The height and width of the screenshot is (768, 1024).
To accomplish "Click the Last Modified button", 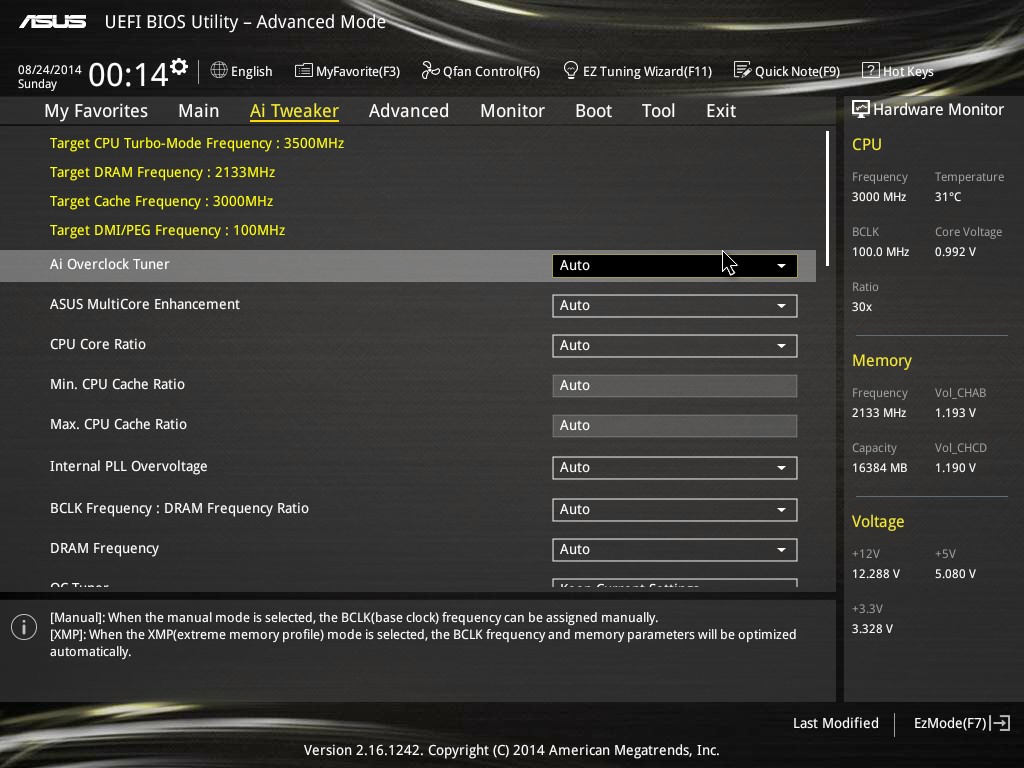I will click(x=835, y=723).
